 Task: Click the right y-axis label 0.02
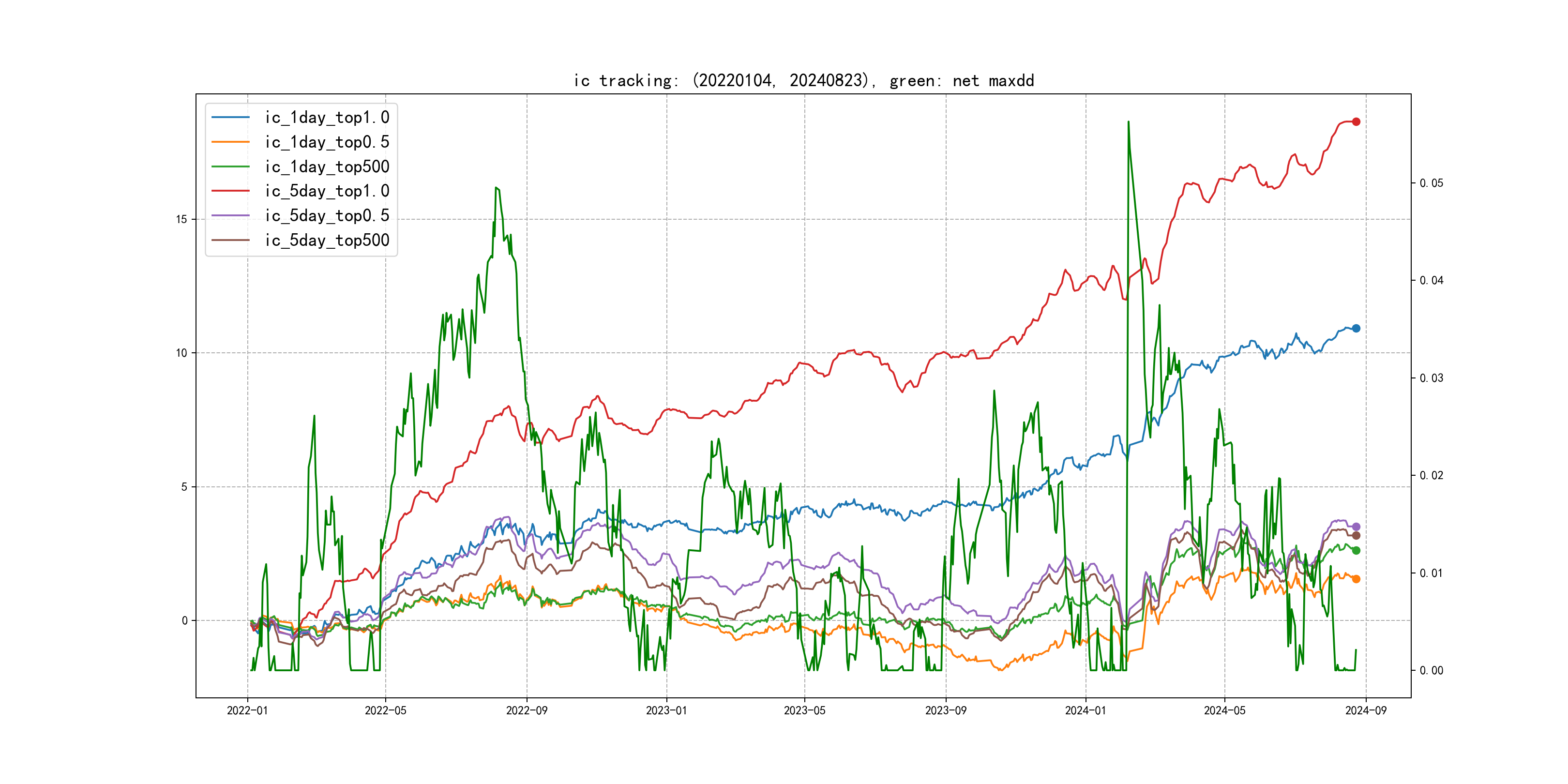coord(1431,475)
